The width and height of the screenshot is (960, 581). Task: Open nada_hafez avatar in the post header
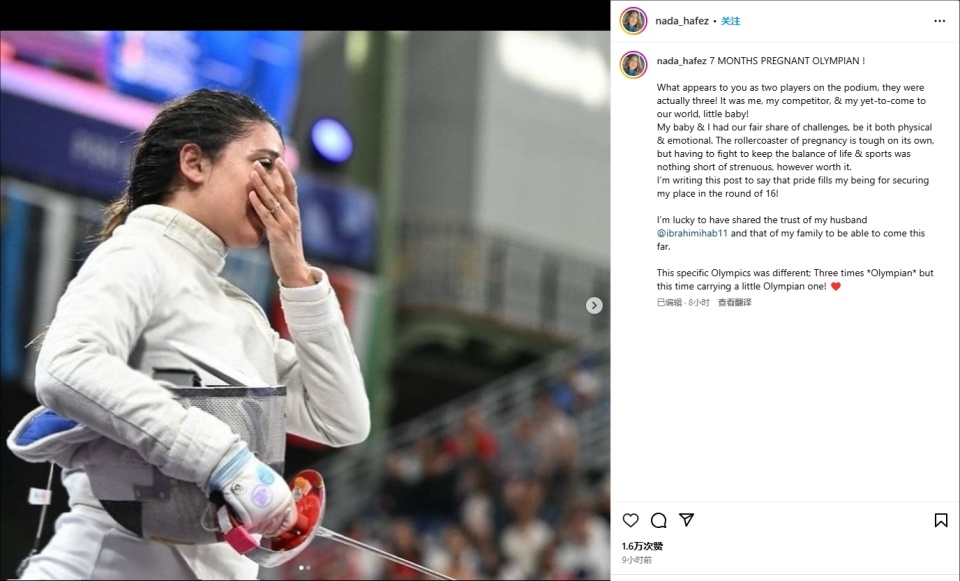(x=634, y=21)
